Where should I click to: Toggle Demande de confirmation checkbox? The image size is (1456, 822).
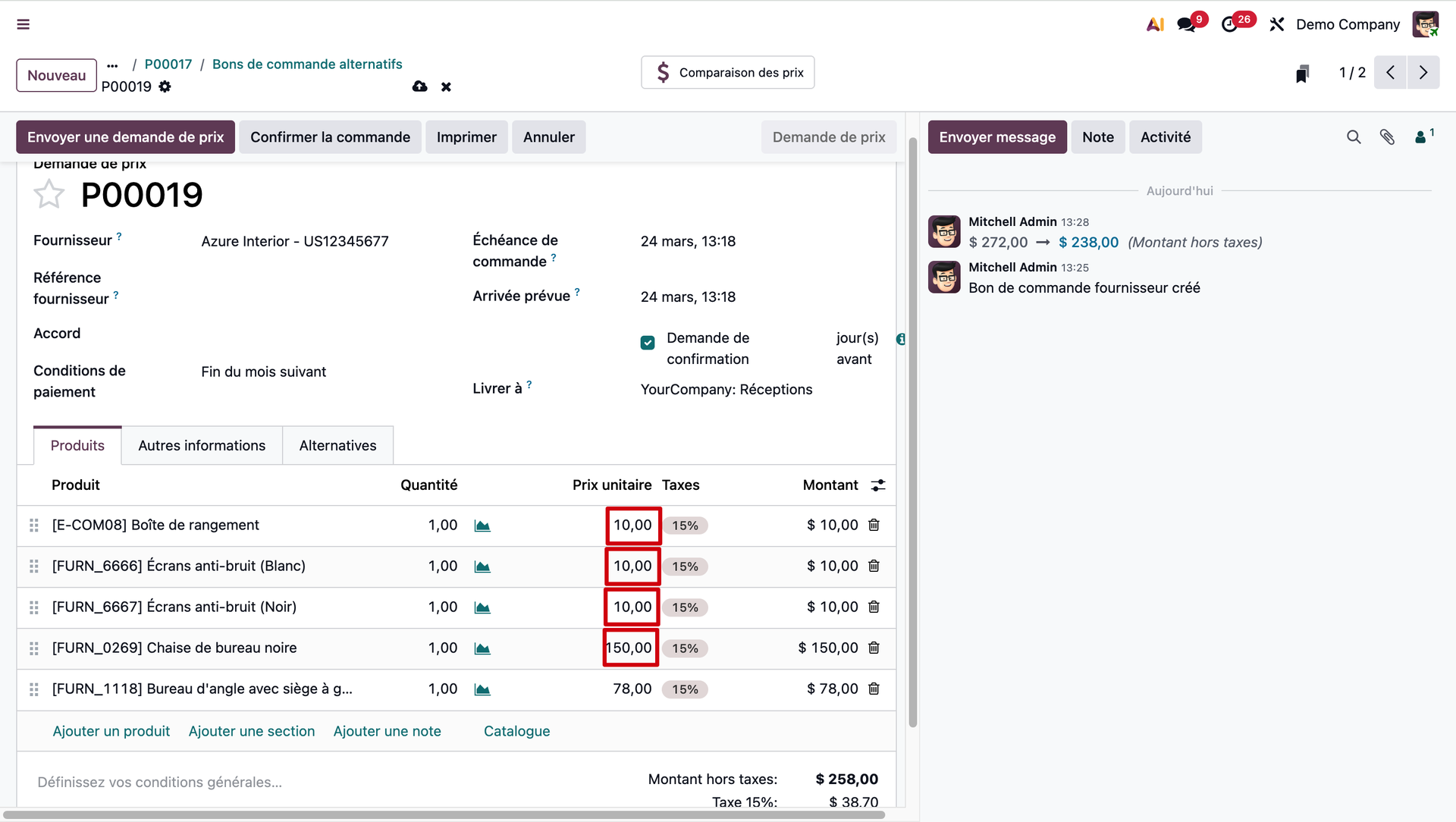pos(648,343)
